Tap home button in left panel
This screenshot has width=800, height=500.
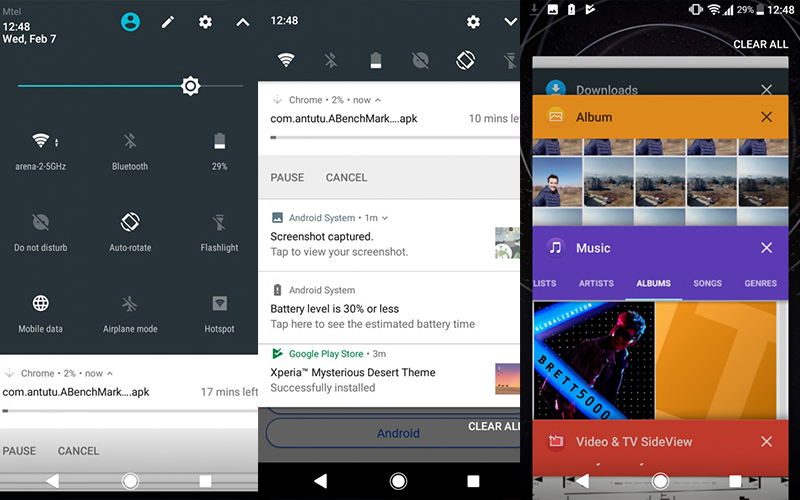(130, 481)
